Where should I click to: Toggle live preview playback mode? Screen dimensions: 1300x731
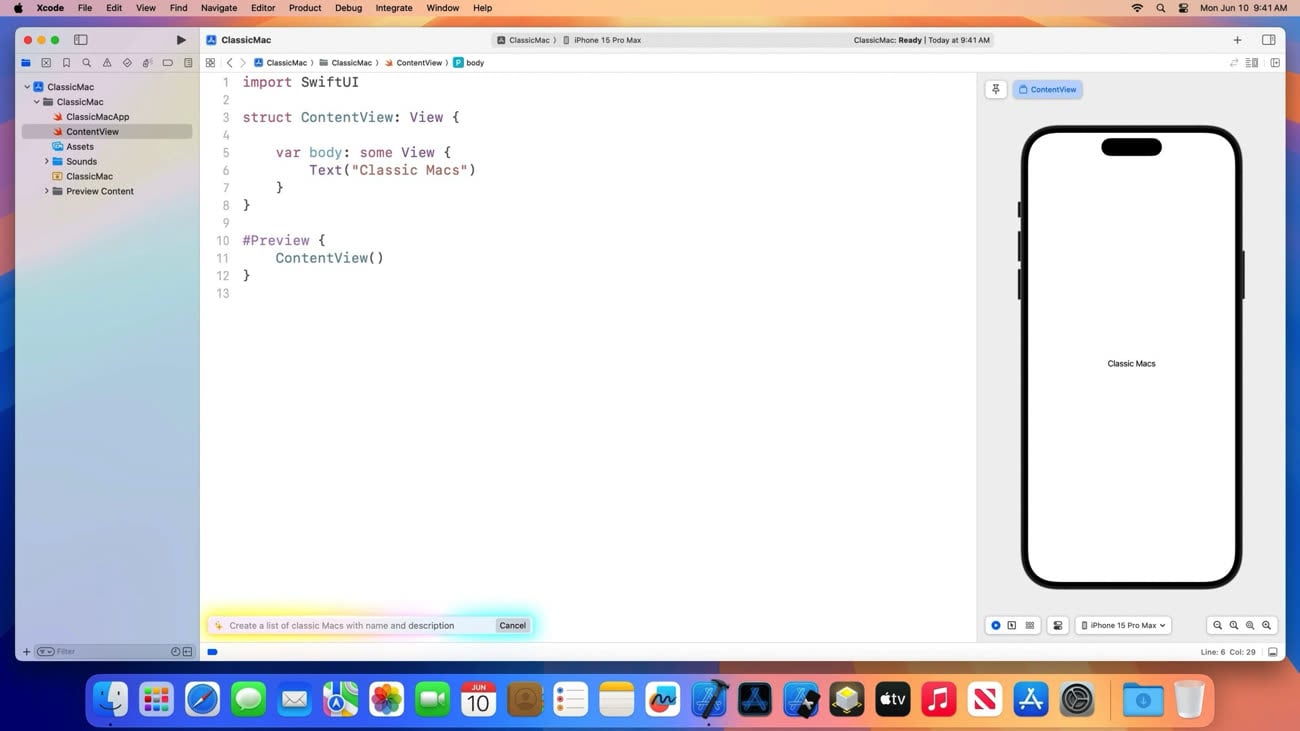click(x=995, y=625)
